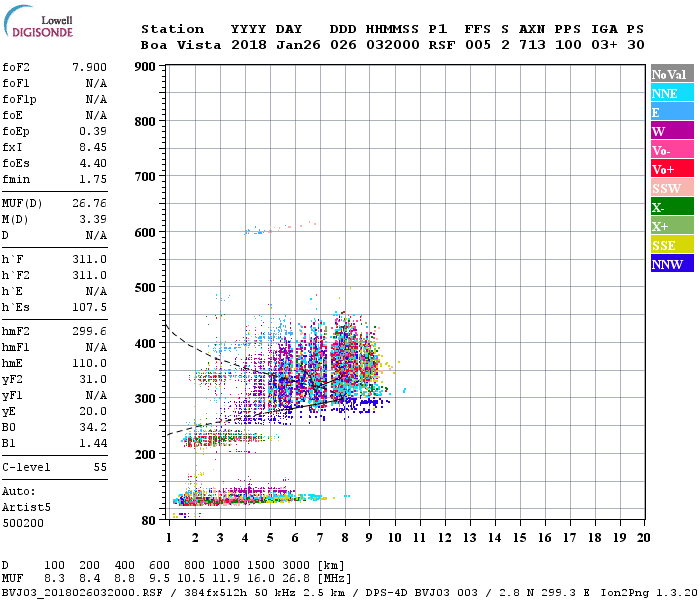This screenshot has width=700, height=600.
Task: Click the hmF2 value 299.6
Action: pyautogui.click(x=89, y=331)
